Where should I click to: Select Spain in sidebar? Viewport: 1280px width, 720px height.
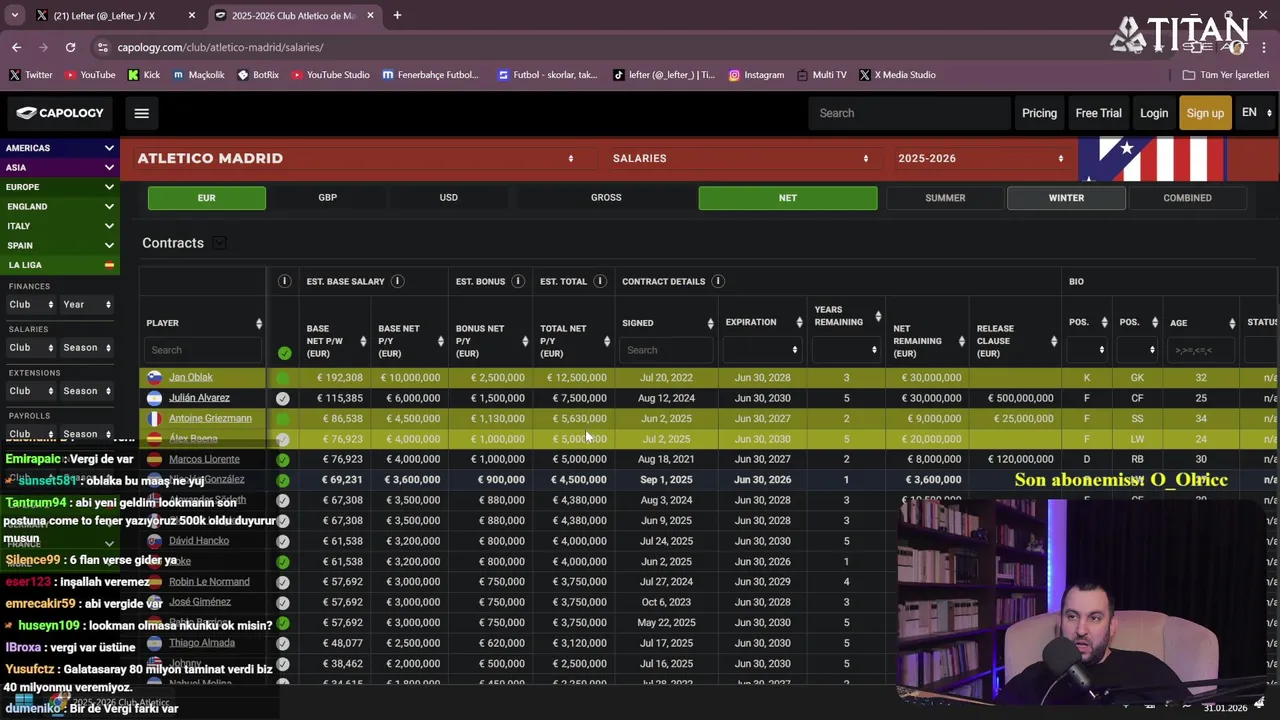(x=59, y=246)
